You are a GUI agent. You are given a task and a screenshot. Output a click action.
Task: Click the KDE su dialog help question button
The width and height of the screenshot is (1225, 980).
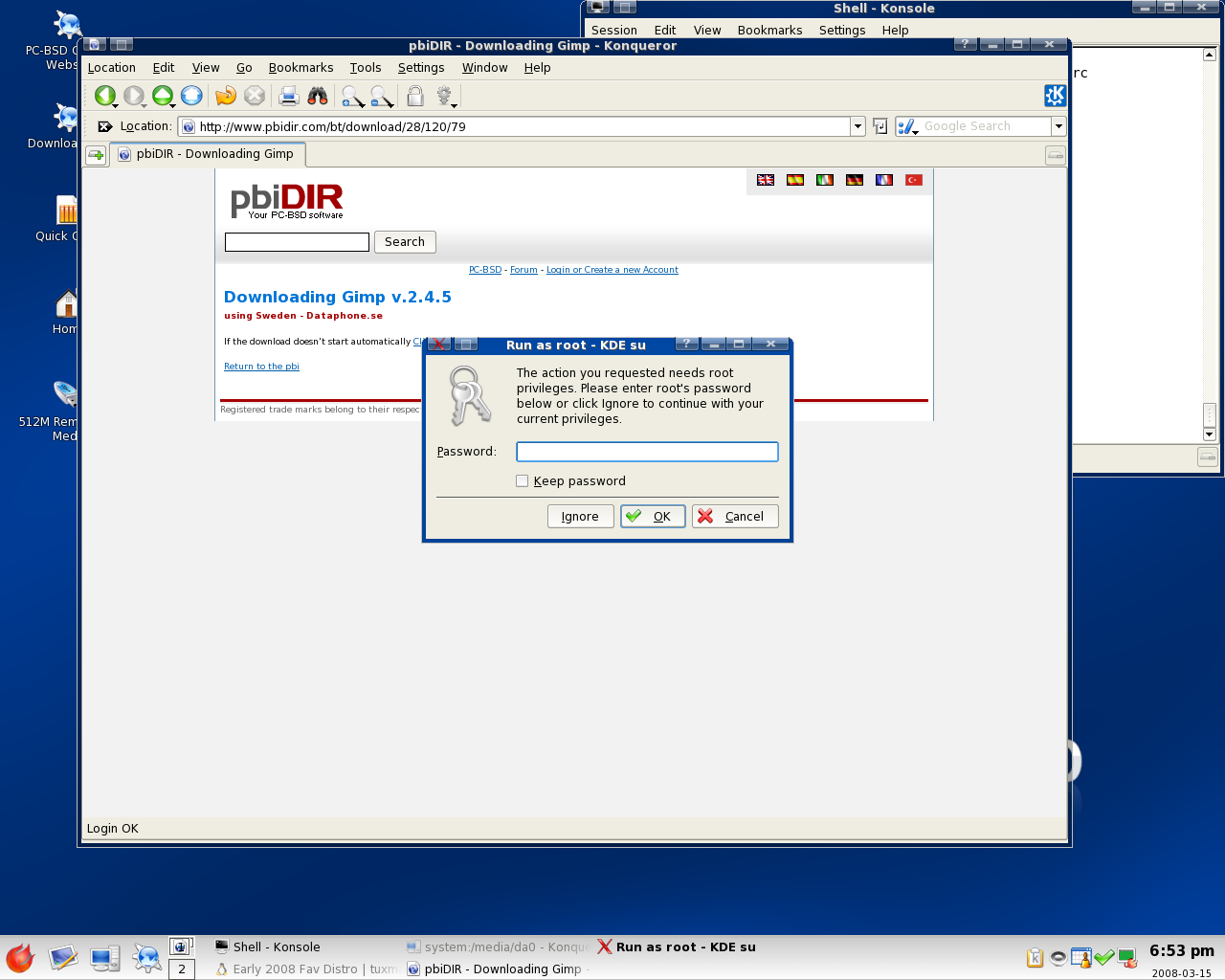point(687,344)
